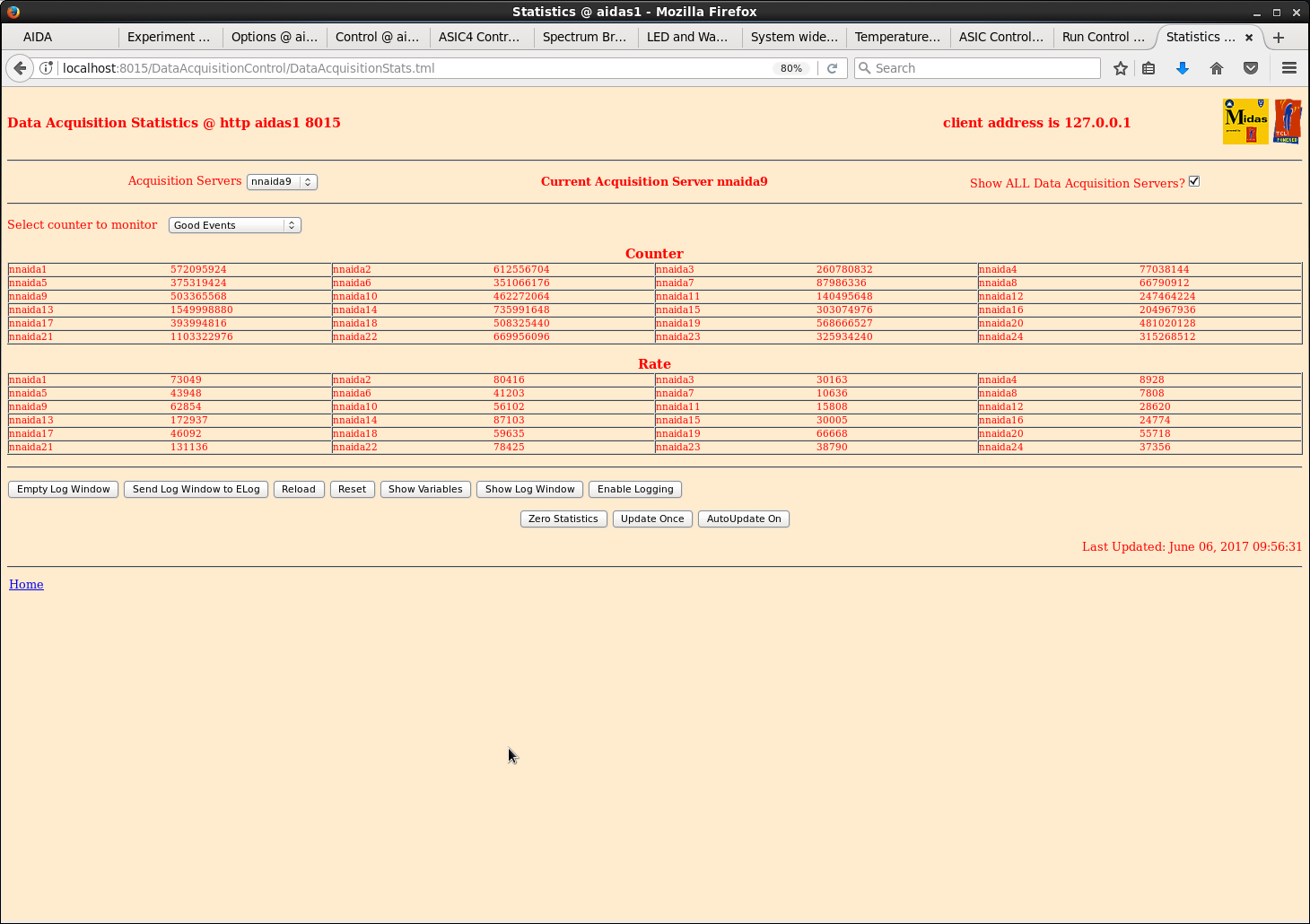Click the Search input field

tap(982, 68)
